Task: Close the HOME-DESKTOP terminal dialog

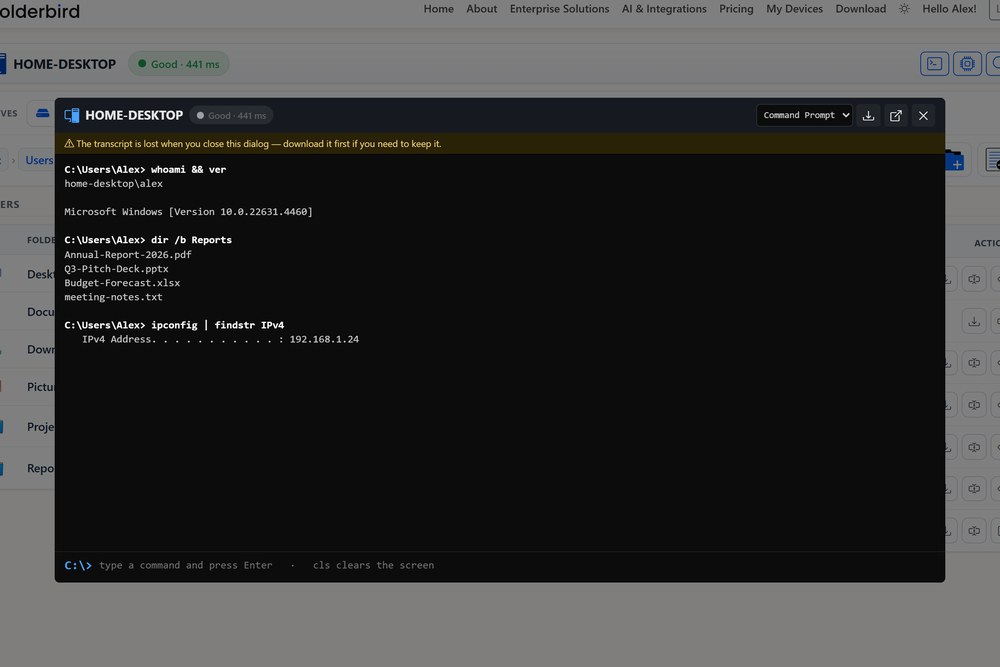Action: tap(923, 115)
